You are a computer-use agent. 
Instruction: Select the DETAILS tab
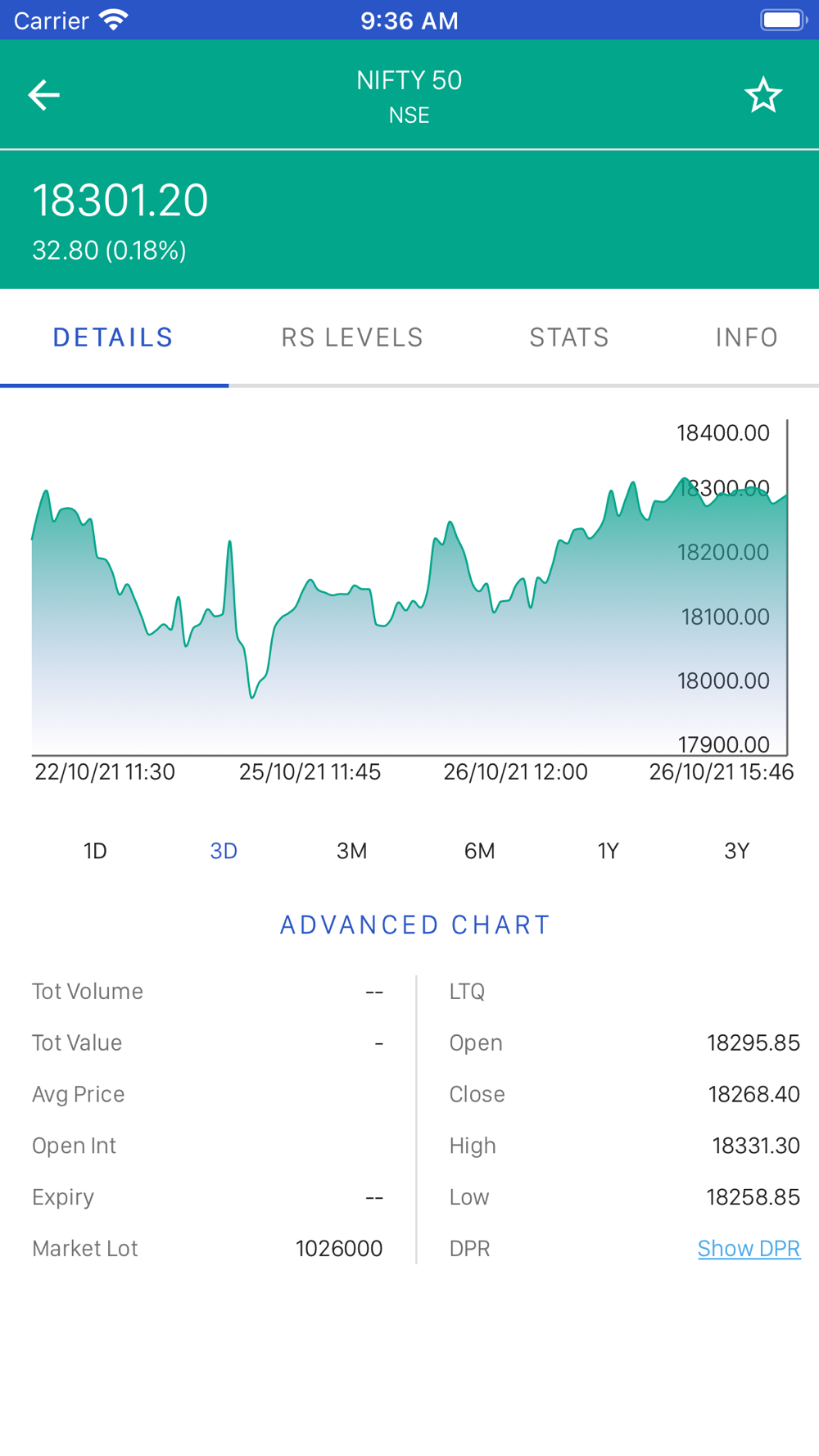[113, 337]
